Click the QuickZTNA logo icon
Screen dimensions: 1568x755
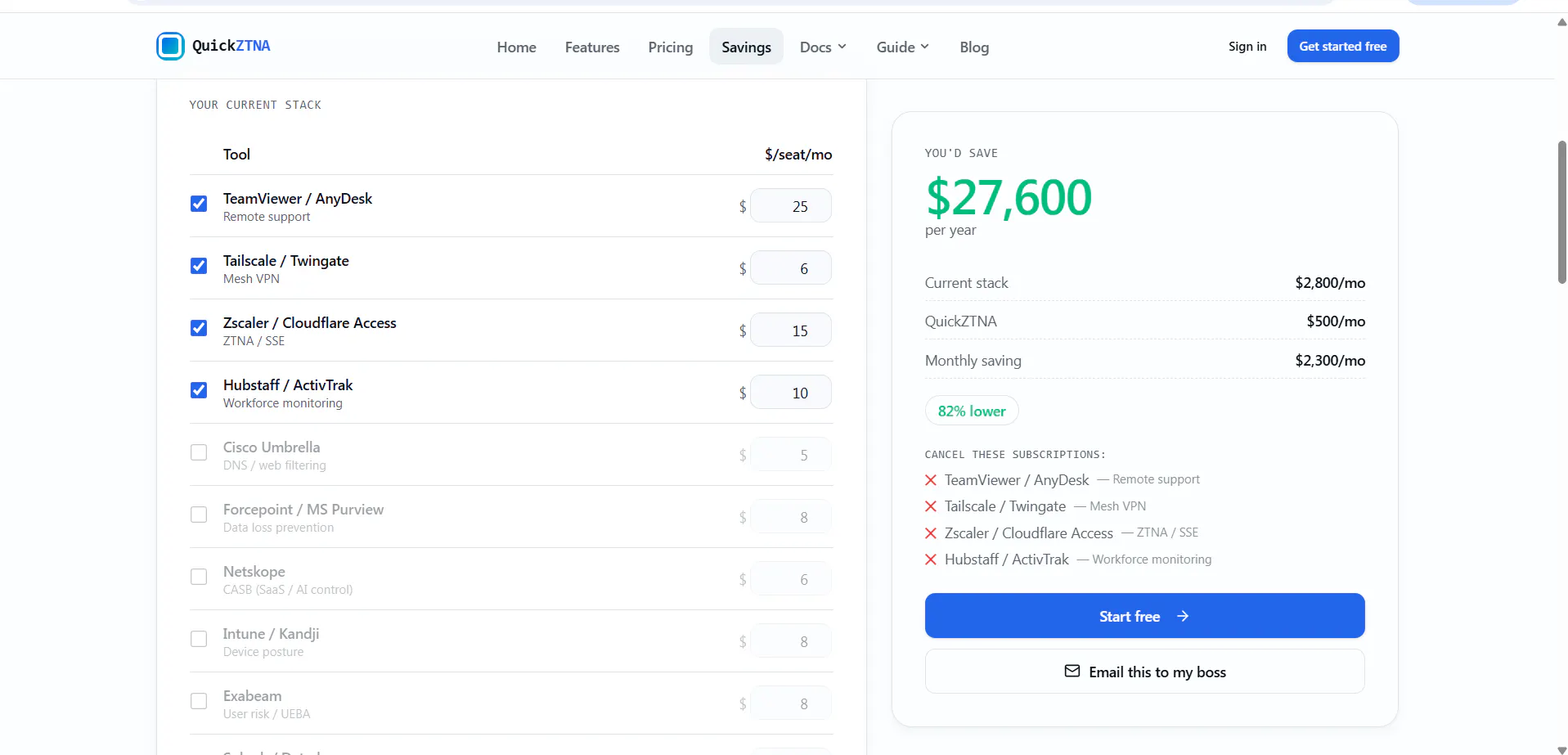point(170,46)
